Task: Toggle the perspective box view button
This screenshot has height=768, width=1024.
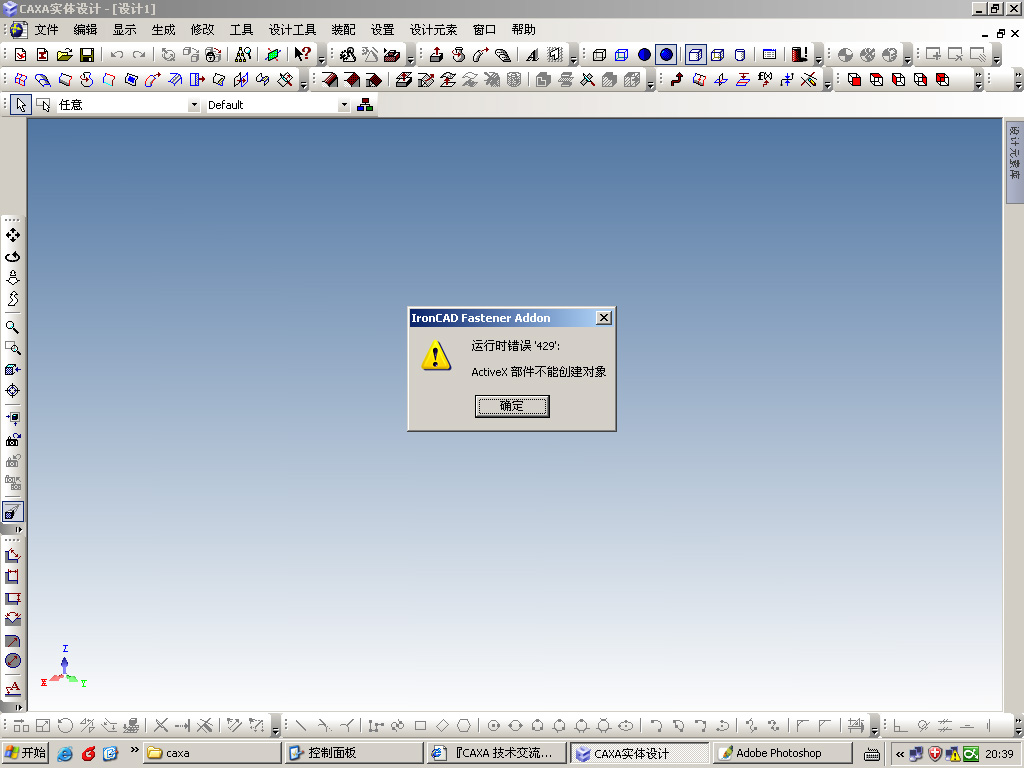Action: pos(696,55)
